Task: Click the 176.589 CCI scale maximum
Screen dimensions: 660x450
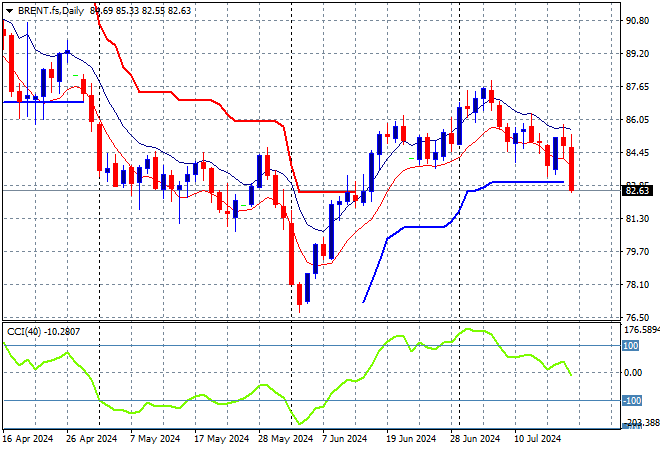Action: (640, 328)
